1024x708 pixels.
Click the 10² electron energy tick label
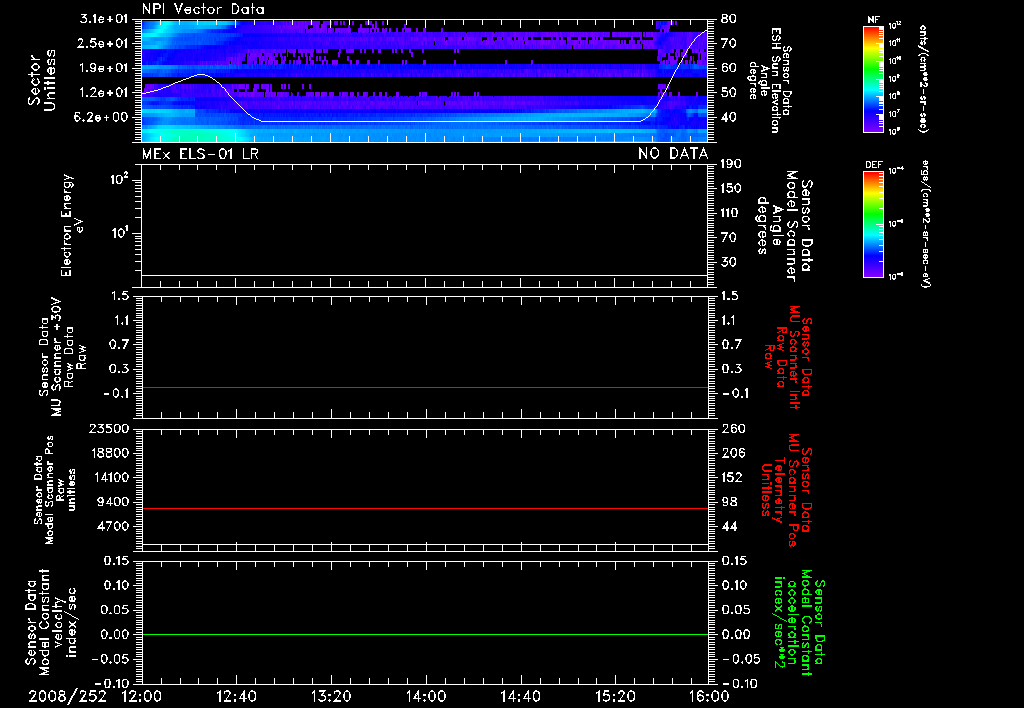(119, 178)
